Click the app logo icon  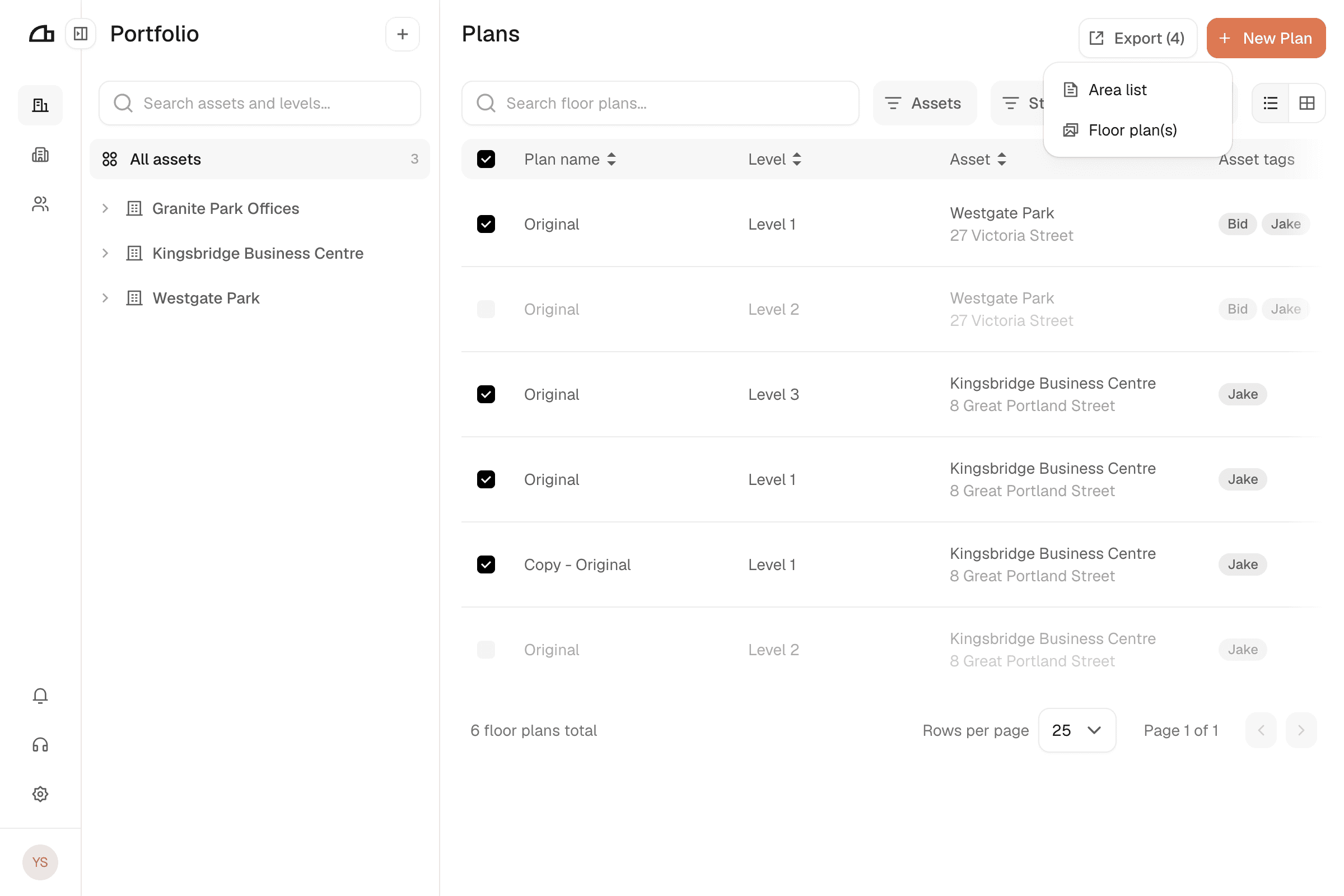(41, 34)
